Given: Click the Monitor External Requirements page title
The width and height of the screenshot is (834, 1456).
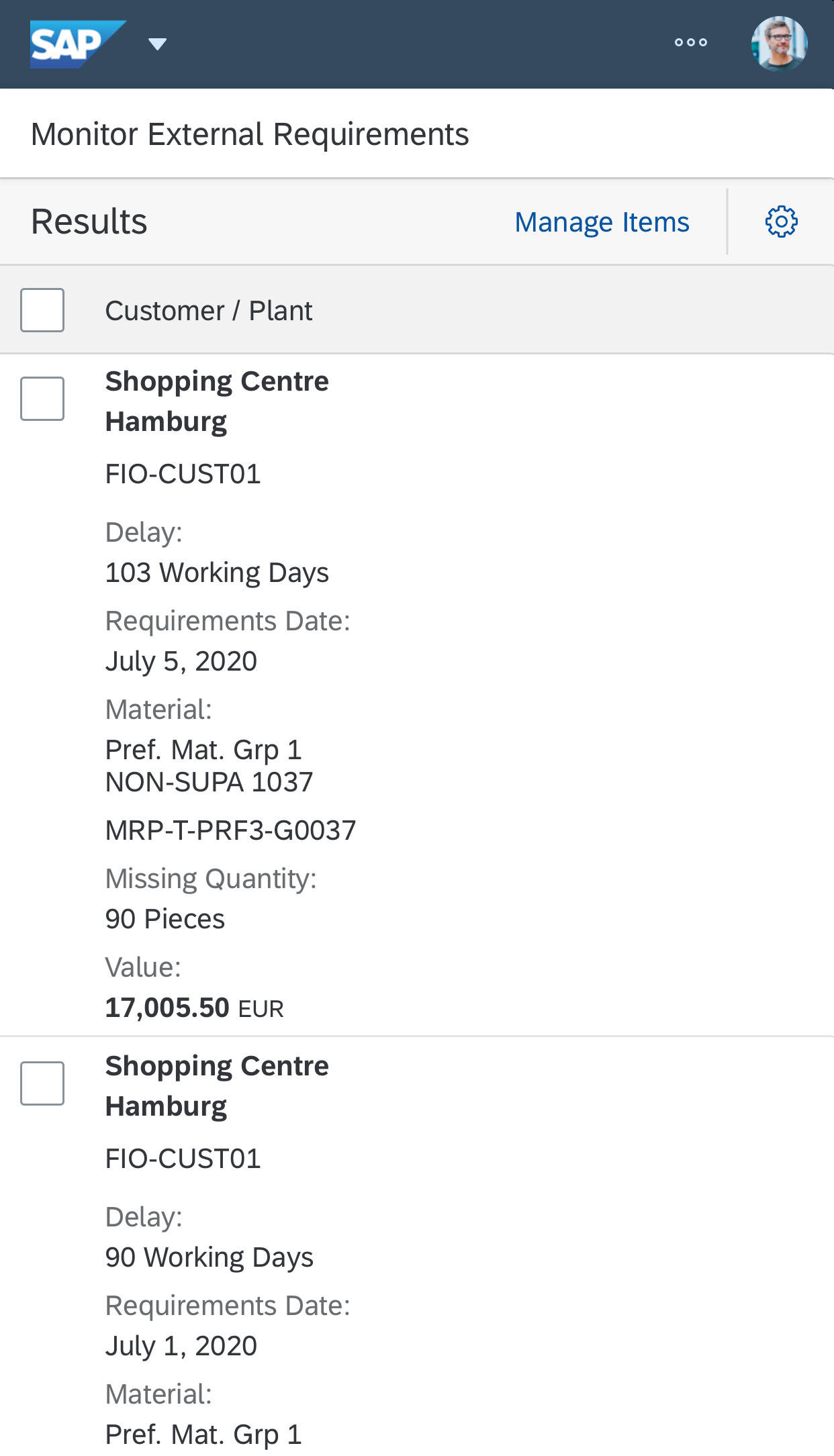Looking at the screenshot, I should (x=250, y=134).
